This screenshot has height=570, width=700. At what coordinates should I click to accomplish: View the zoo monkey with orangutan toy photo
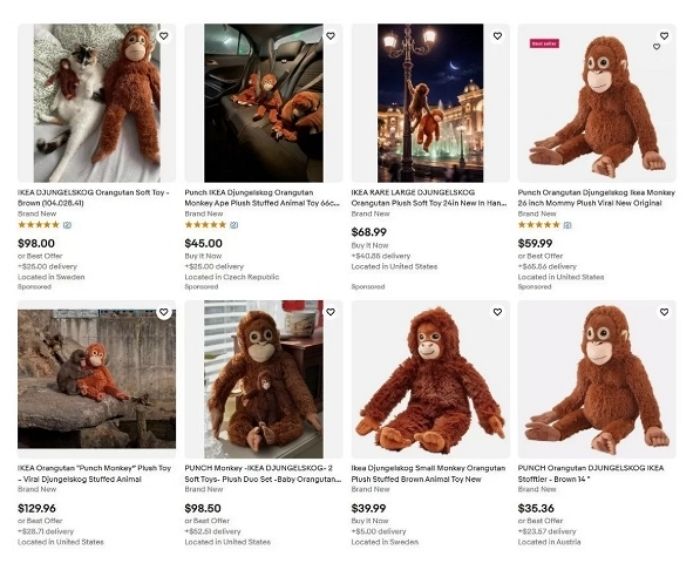97,380
